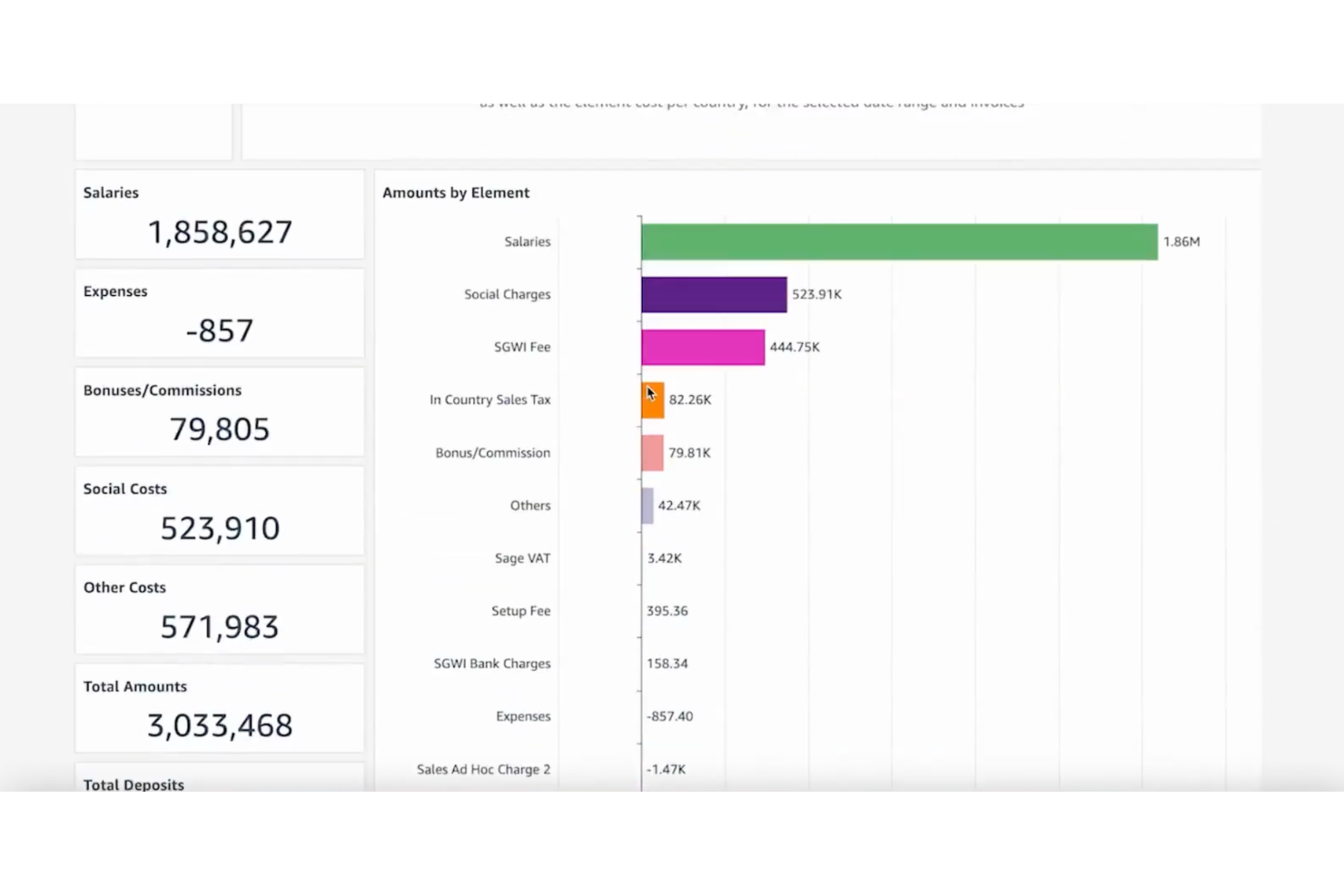Click the magenta SGWI Fee bar
Image resolution: width=1344 pixels, height=896 pixels.
[703, 347]
